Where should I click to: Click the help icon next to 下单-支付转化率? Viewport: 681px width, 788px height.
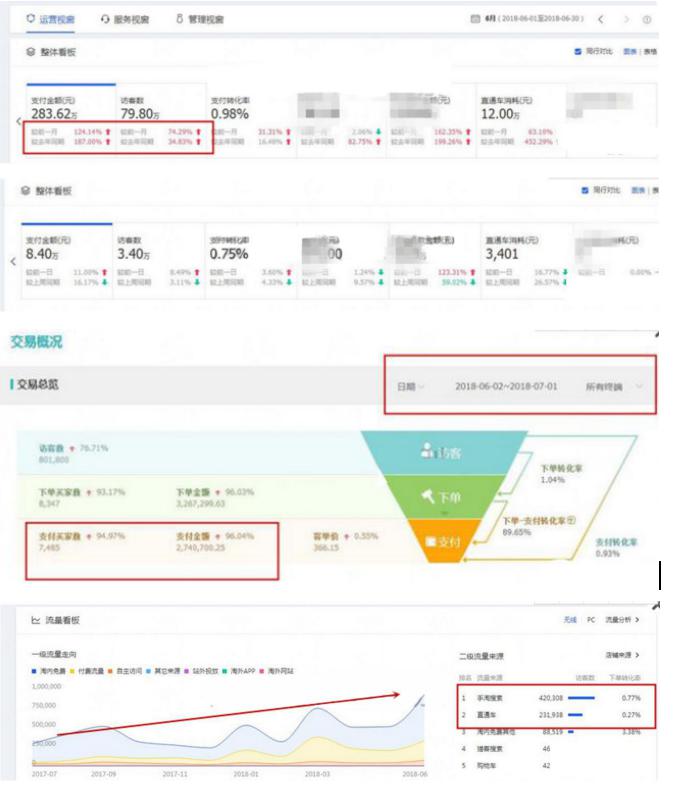(572, 521)
